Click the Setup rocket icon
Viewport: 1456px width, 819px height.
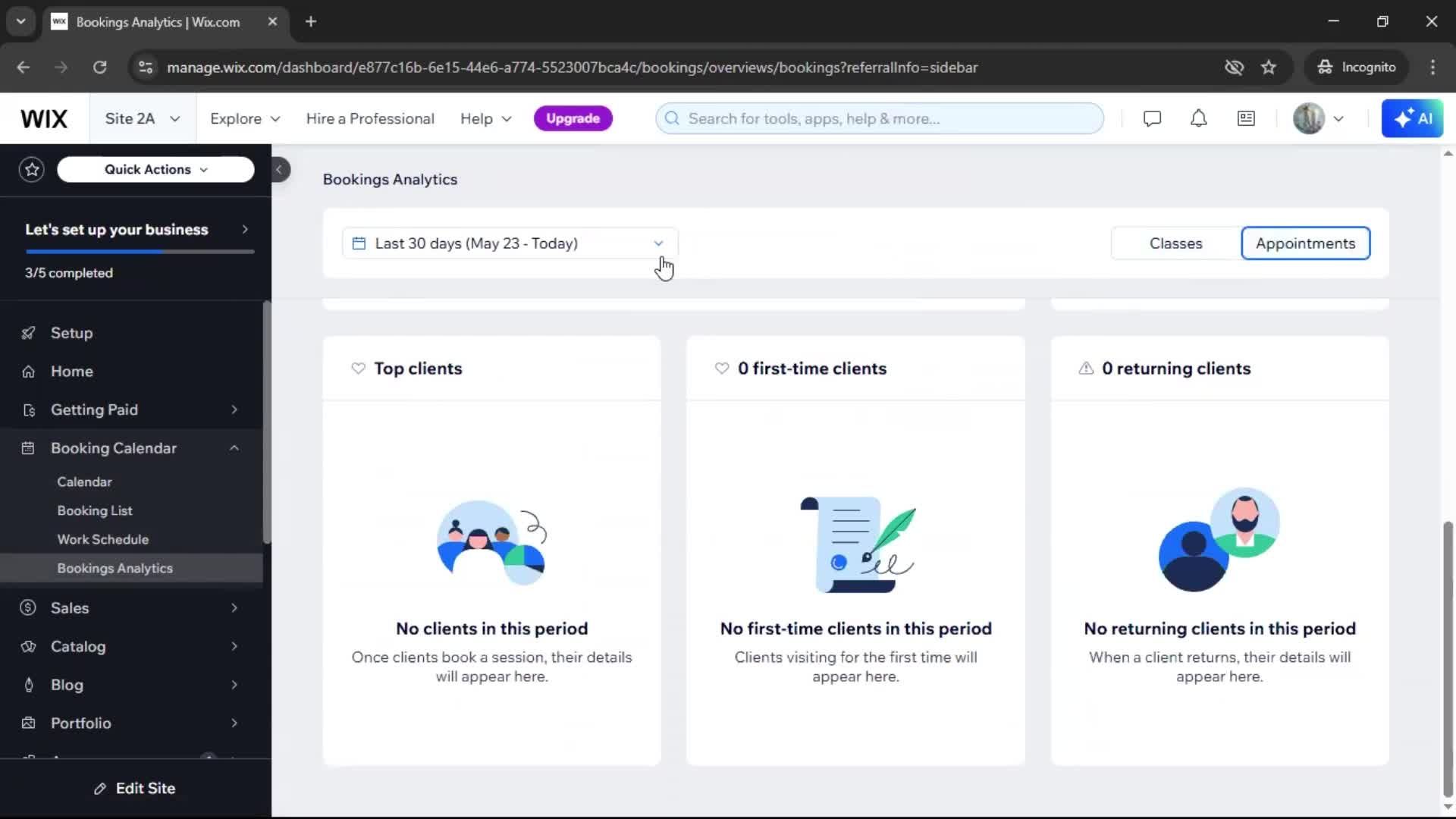point(28,333)
